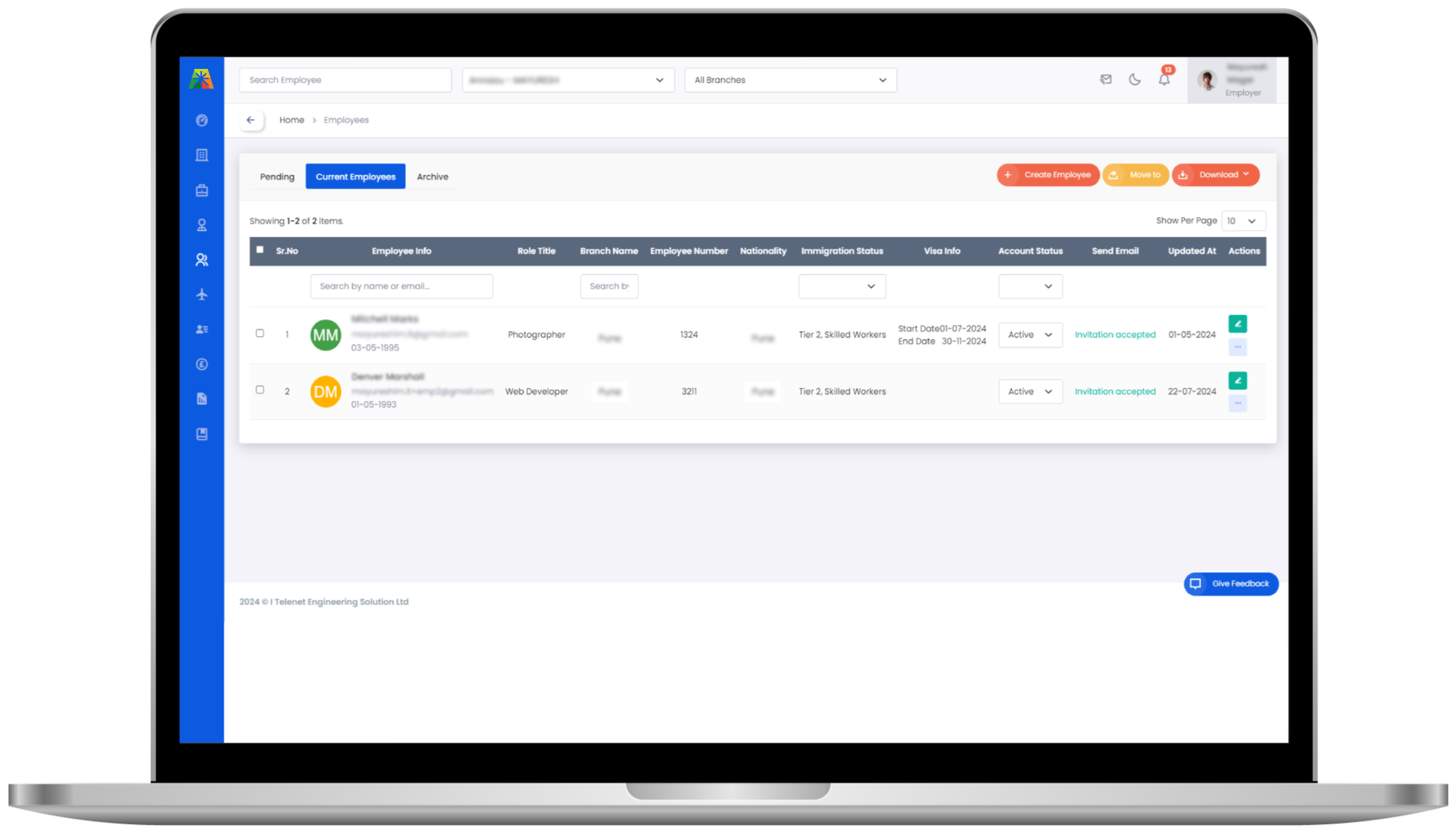Click the search by name or email input field
Screen dimensions: 1456x833
(401, 285)
